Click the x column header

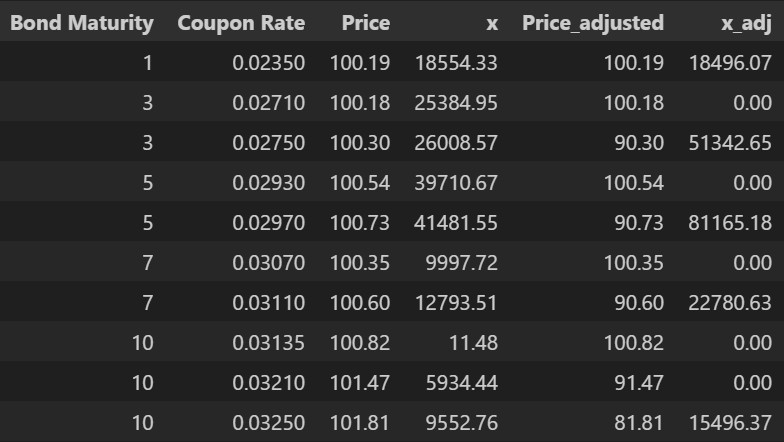tap(491, 22)
